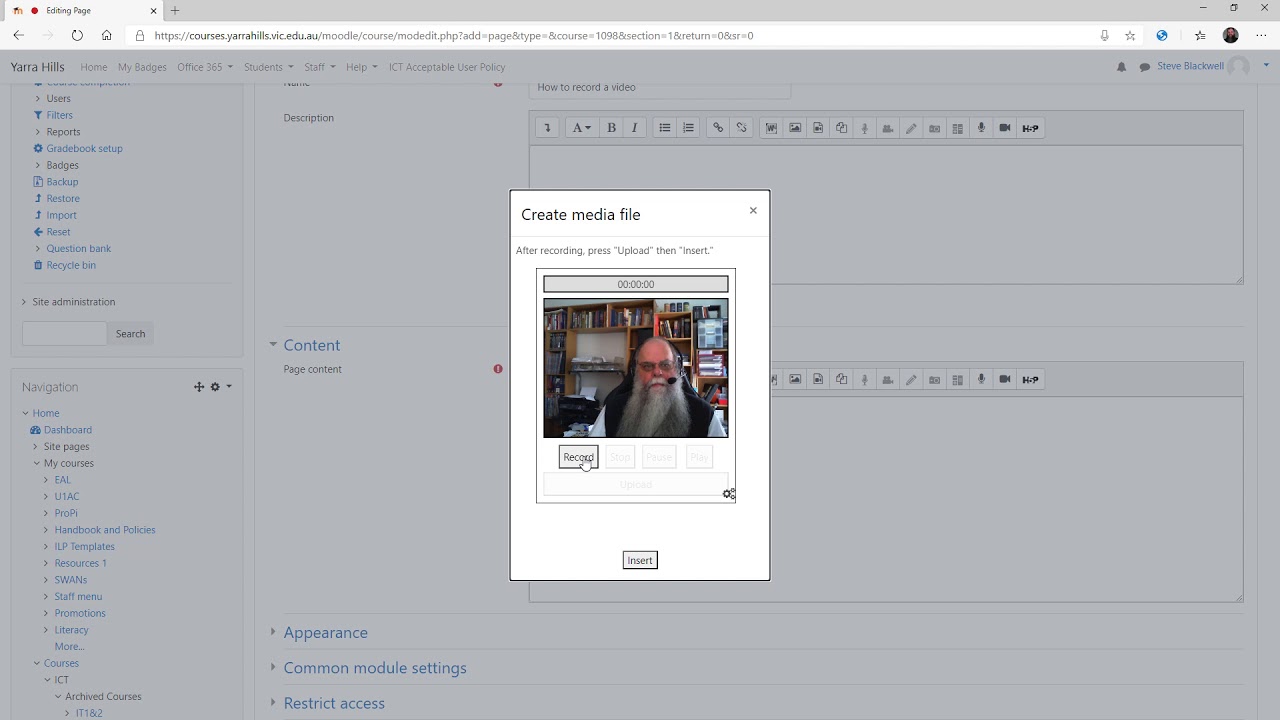Click the record video camera icon in Page content toolbar
This screenshot has height=720, width=1280.
[1005, 379]
